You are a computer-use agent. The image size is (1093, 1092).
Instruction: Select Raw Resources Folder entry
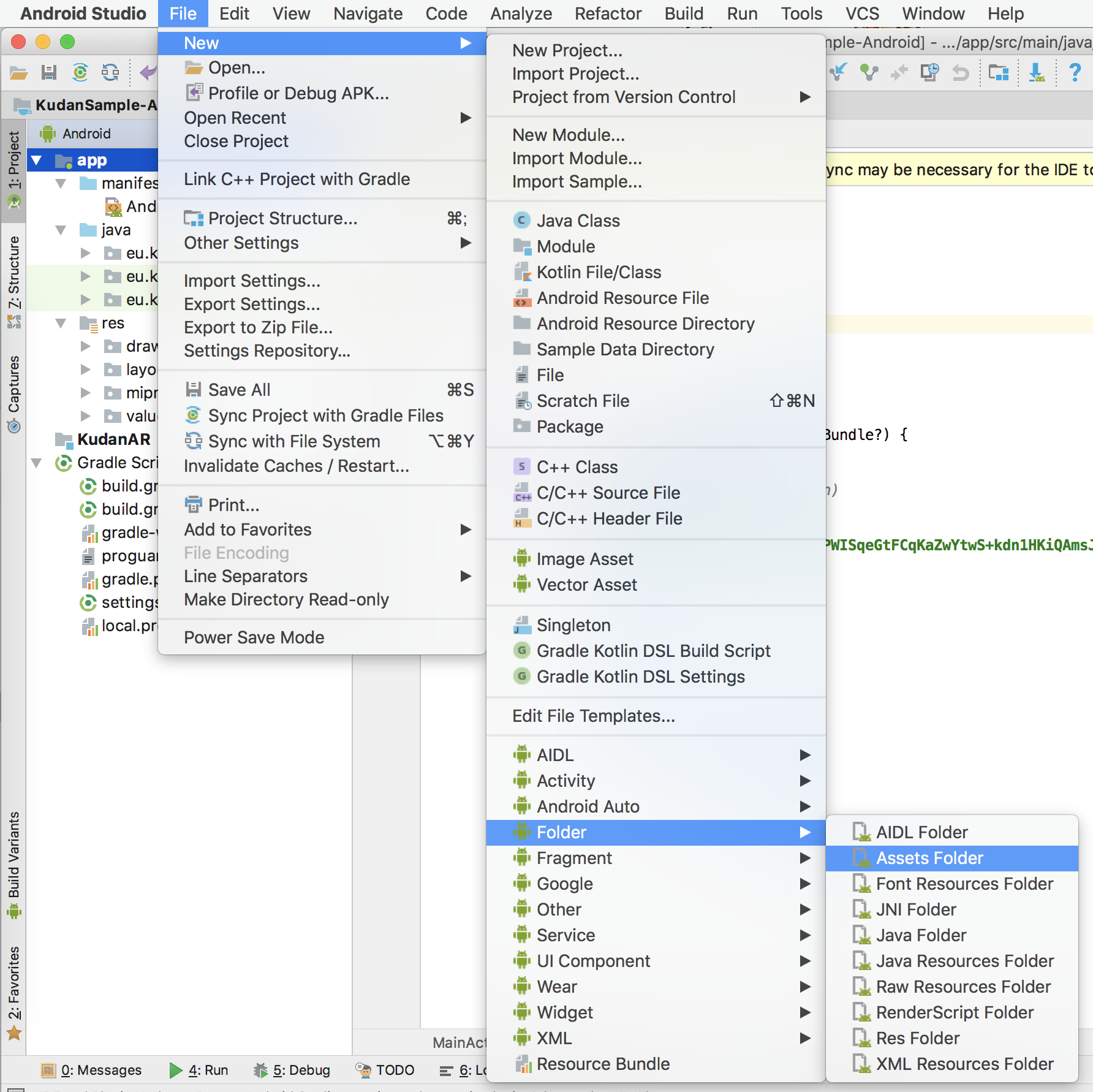pyautogui.click(x=952, y=987)
